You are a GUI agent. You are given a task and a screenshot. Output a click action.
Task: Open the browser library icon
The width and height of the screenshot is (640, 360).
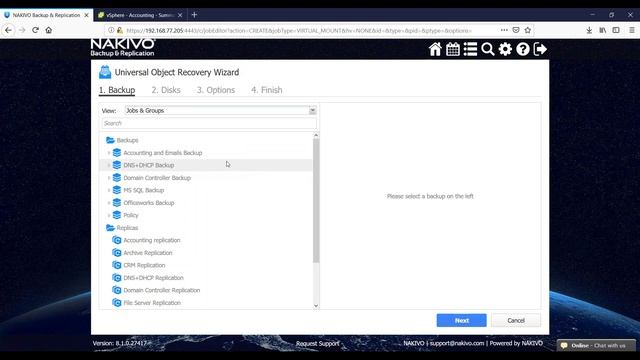602,30
